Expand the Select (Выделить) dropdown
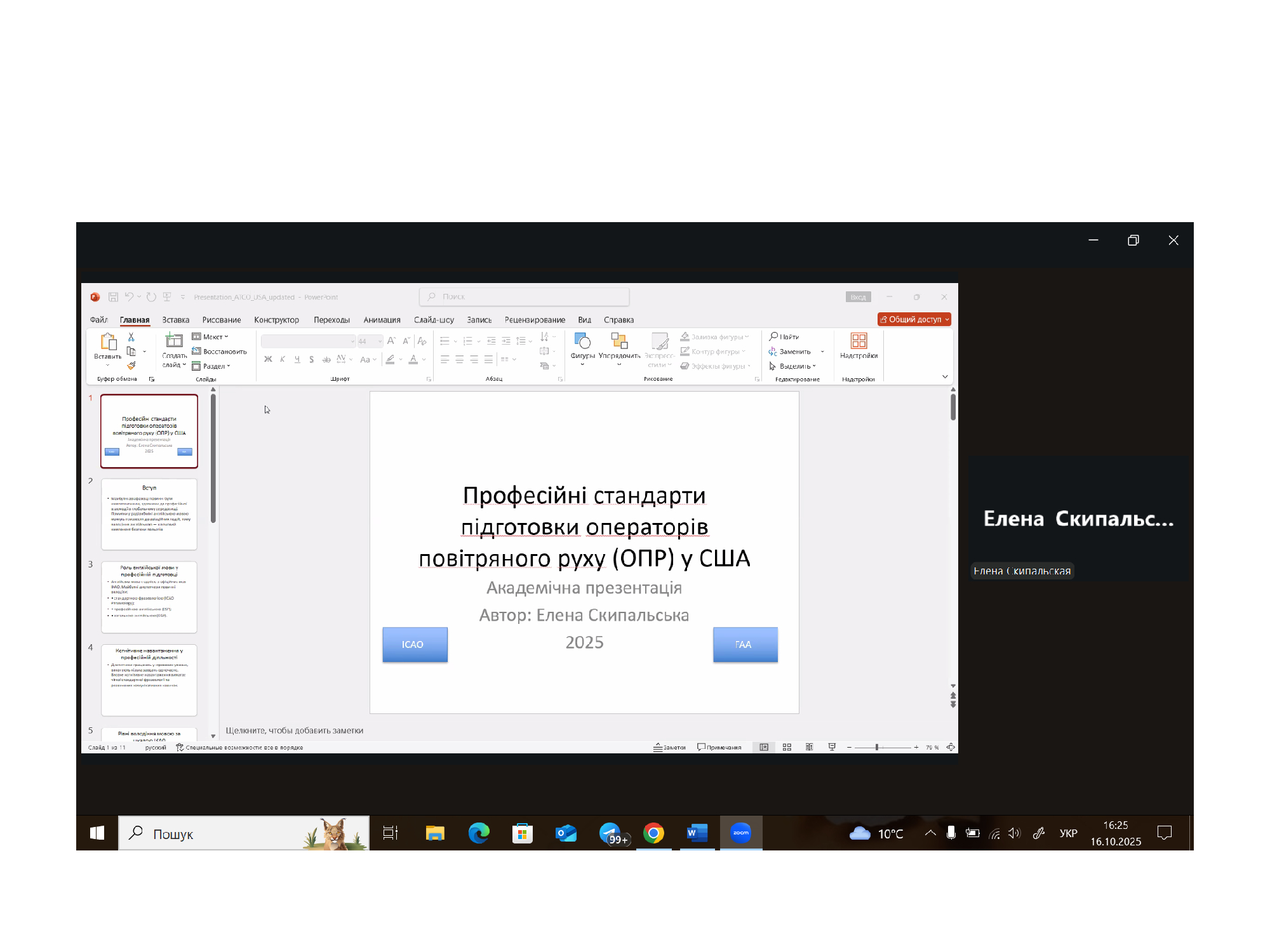 coord(796,366)
